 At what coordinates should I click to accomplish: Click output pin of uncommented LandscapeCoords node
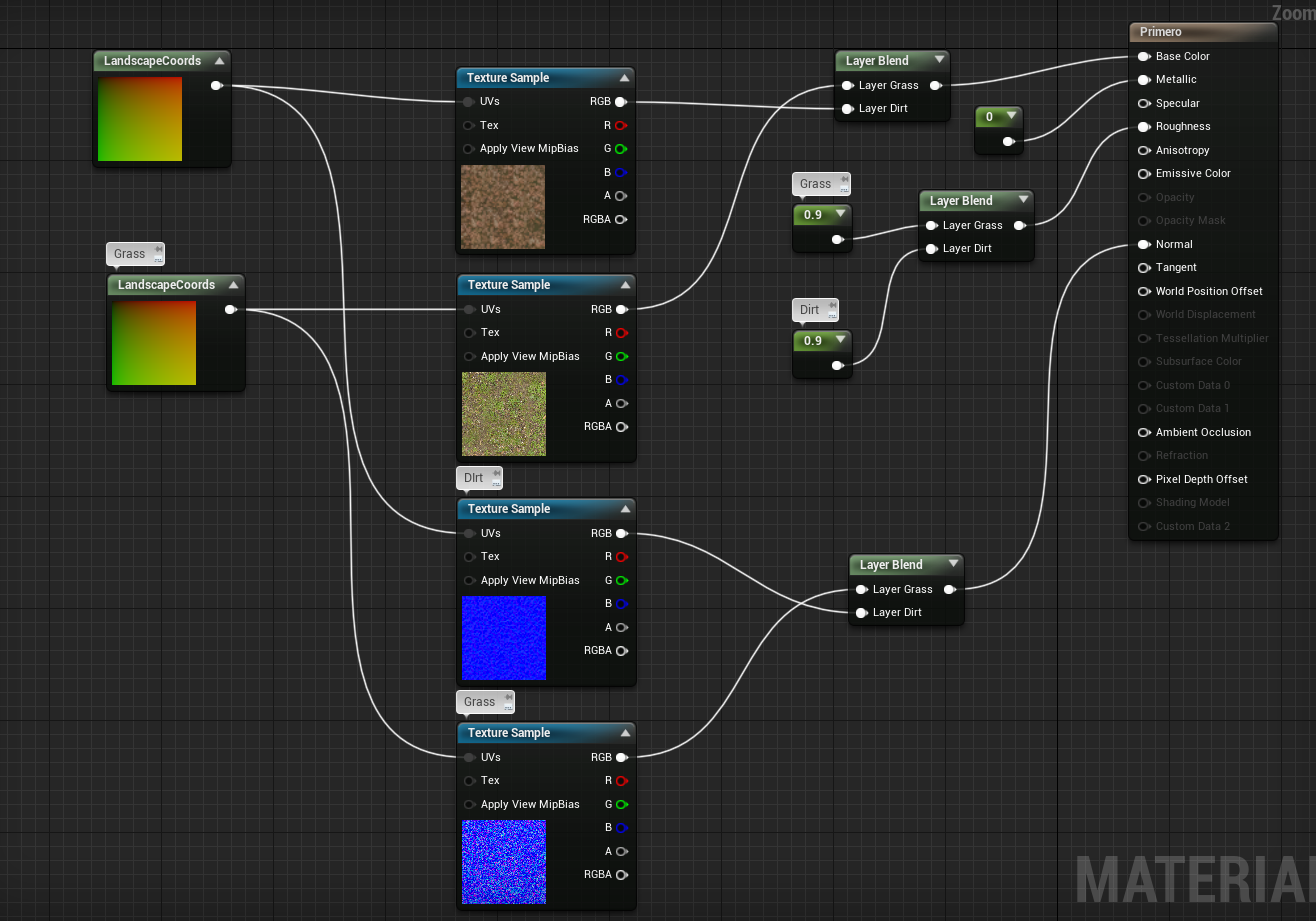[x=217, y=85]
